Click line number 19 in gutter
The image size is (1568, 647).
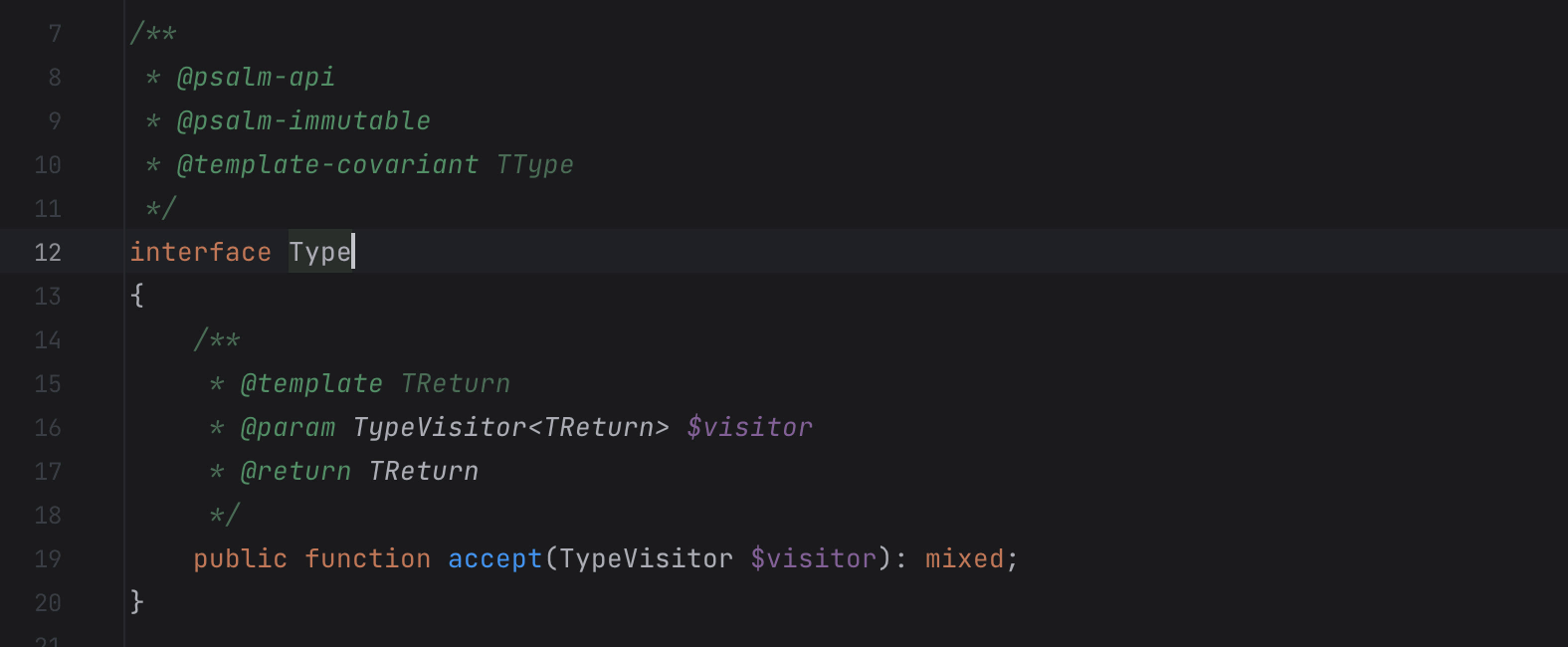[x=48, y=559]
